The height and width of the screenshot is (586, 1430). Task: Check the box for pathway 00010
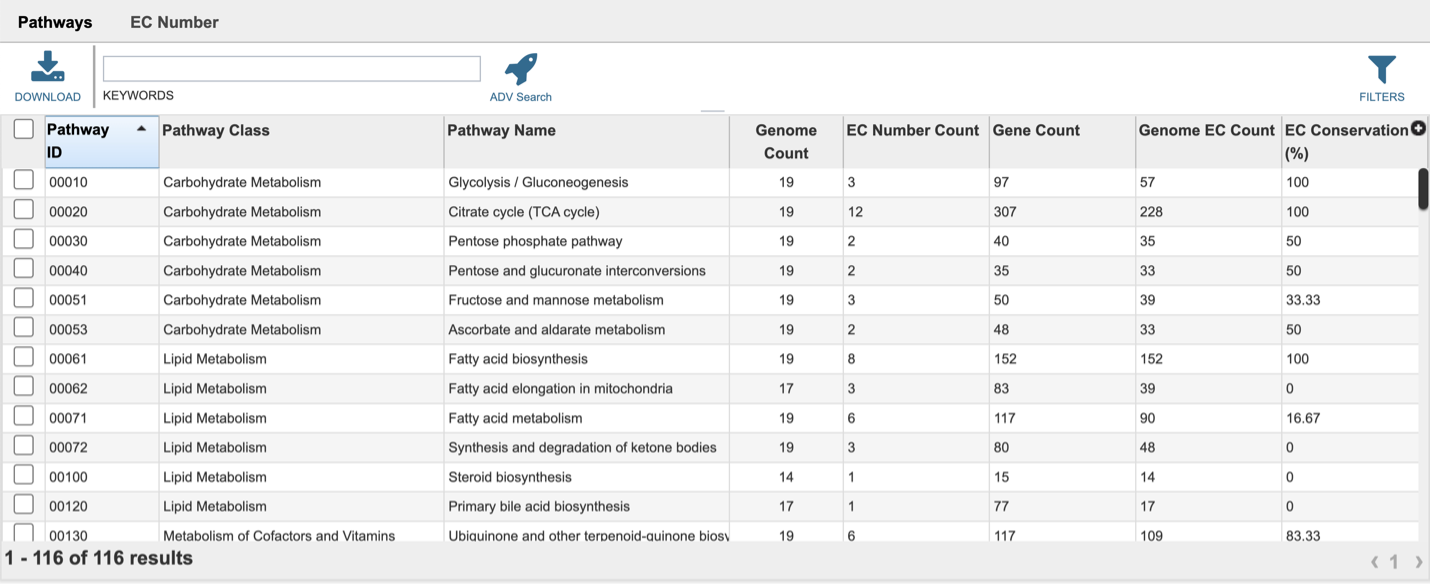coord(24,180)
